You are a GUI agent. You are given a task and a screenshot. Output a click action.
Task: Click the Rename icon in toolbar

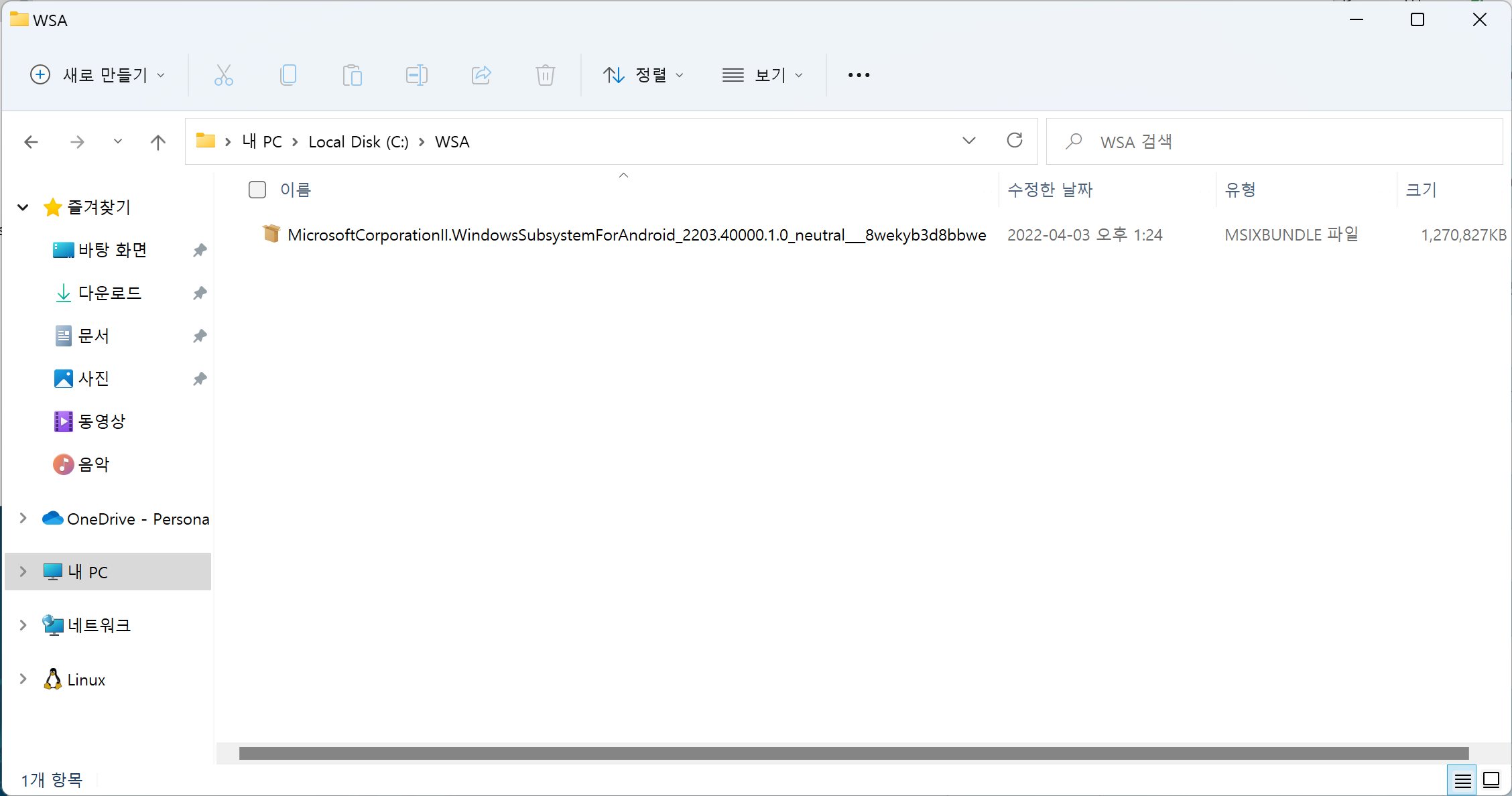[416, 75]
